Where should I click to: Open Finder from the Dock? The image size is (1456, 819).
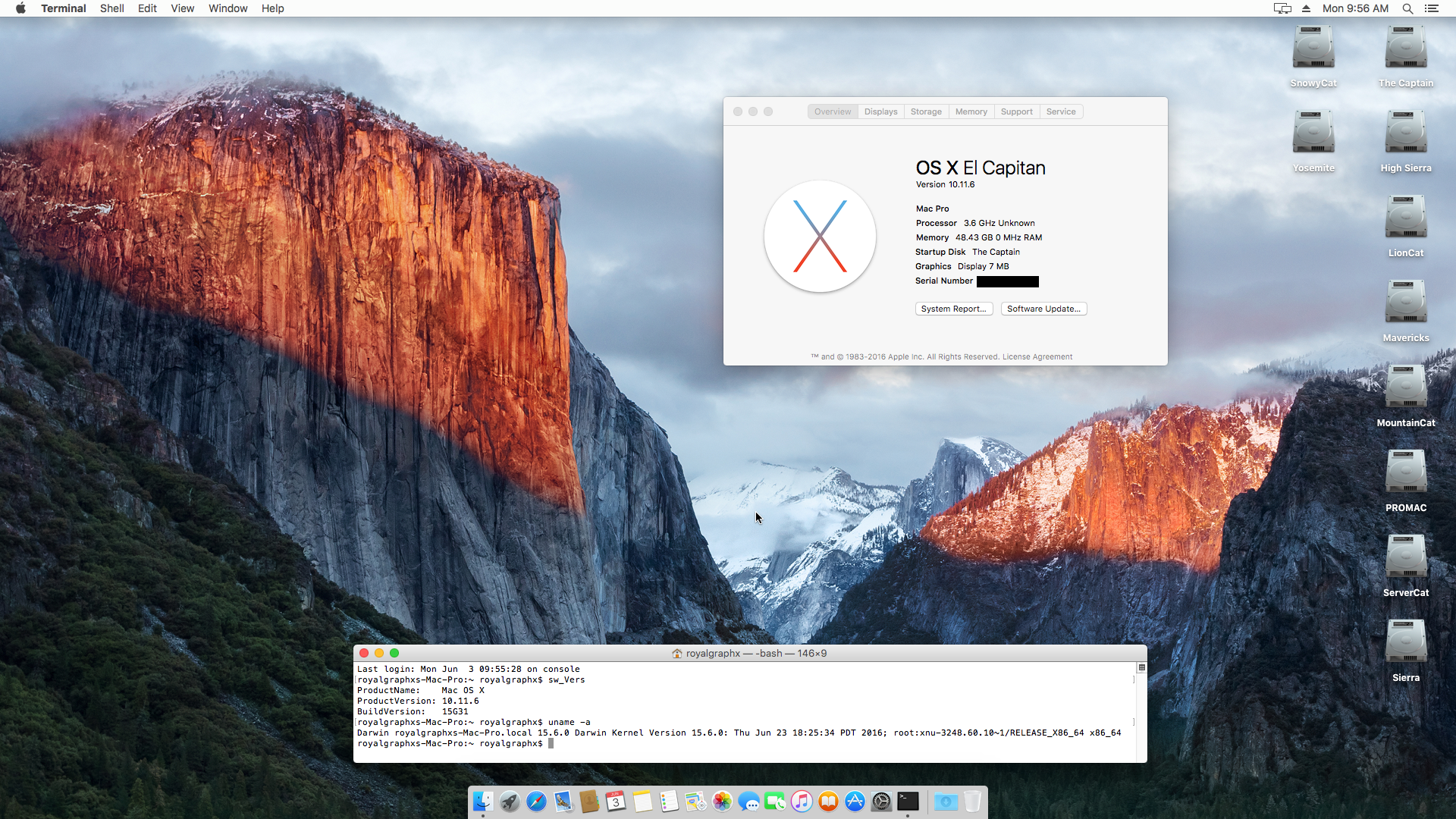coord(483,801)
